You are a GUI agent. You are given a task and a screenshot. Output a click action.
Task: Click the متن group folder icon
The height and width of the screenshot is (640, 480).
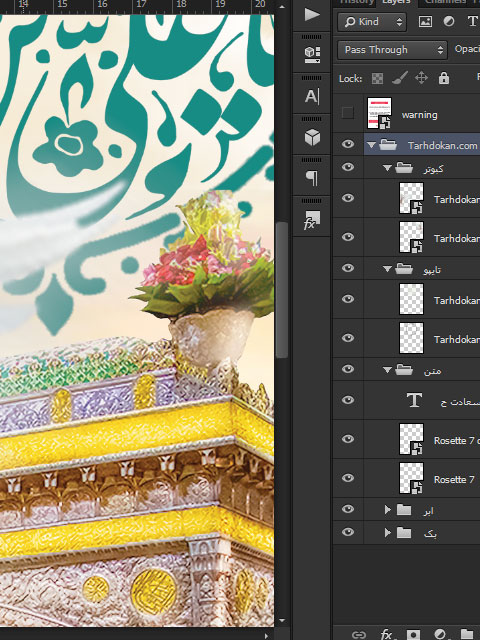click(x=404, y=369)
